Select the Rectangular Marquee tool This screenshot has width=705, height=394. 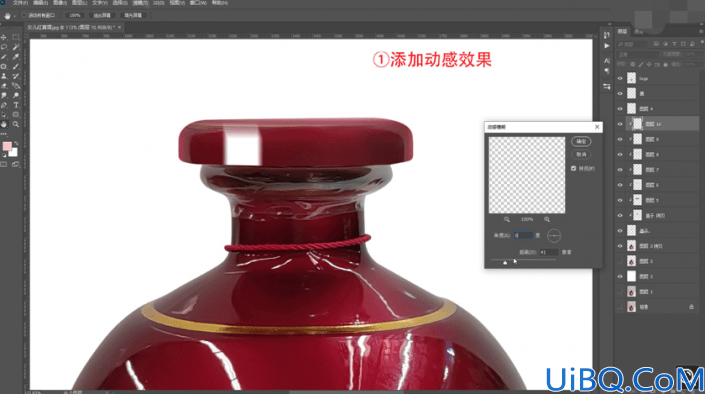point(16,37)
